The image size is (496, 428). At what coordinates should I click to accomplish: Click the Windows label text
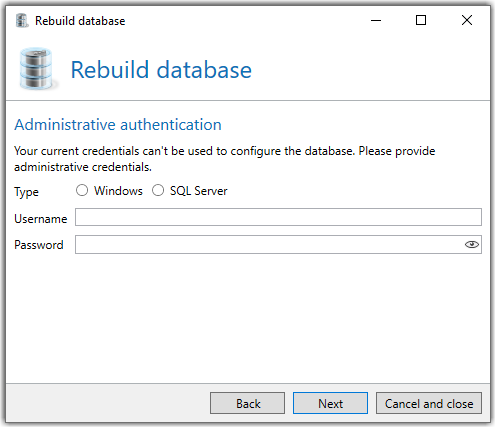pos(118,191)
